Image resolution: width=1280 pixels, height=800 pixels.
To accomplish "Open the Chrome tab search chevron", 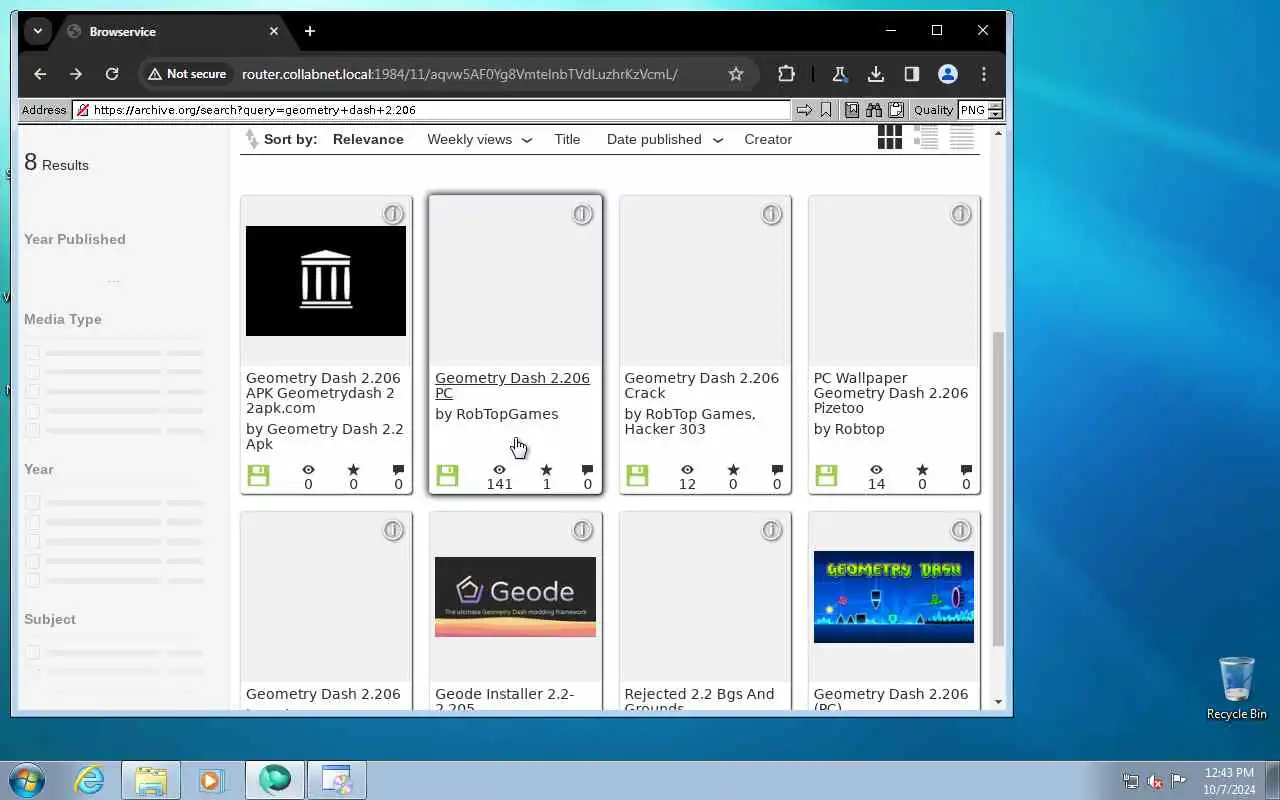I will pos(37,31).
